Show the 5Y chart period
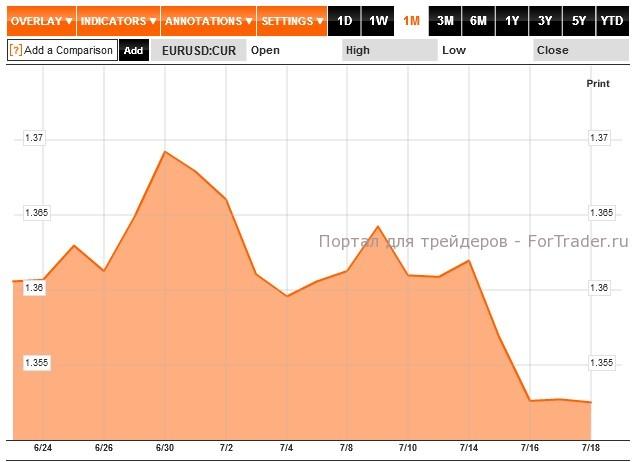635x462 pixels. 578,20
